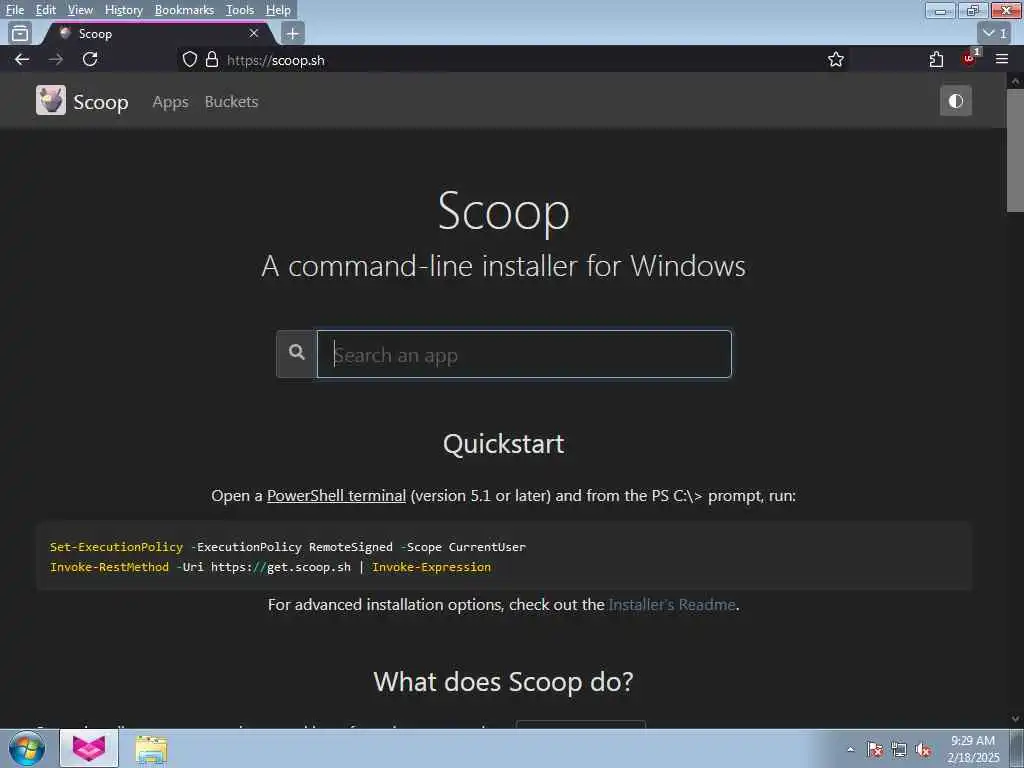1024x768 pixels.
Task: Go to the Apps page
Action: [x=170, y=102]
